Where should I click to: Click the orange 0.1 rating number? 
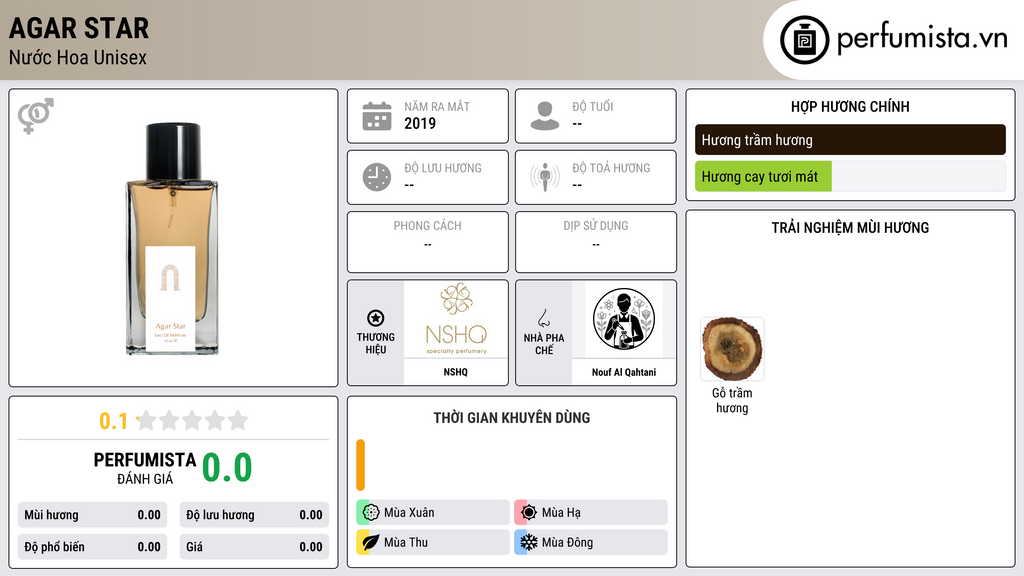tap(113, 421)
